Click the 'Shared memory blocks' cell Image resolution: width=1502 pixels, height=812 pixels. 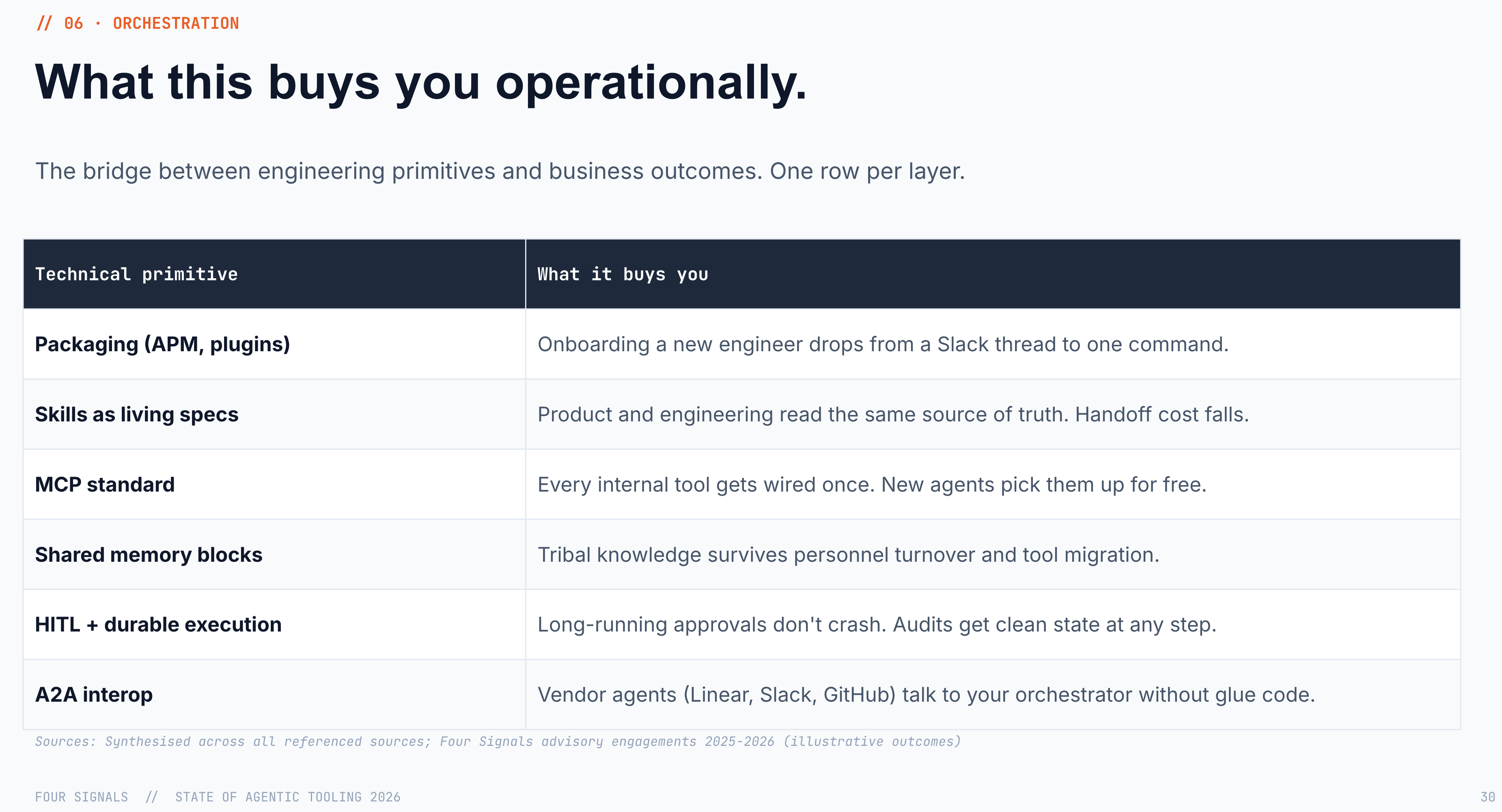pyautogui.click(x=274, y=554)
